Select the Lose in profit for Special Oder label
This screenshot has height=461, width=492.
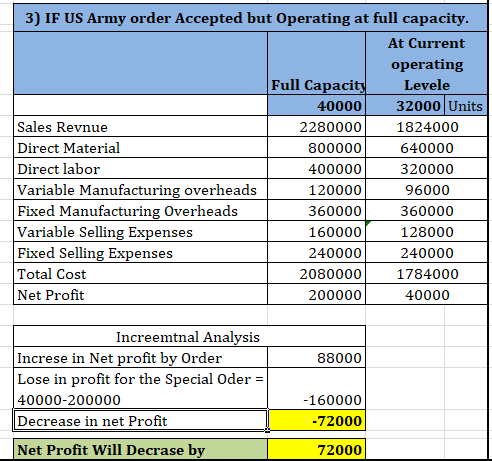[140, 389]
